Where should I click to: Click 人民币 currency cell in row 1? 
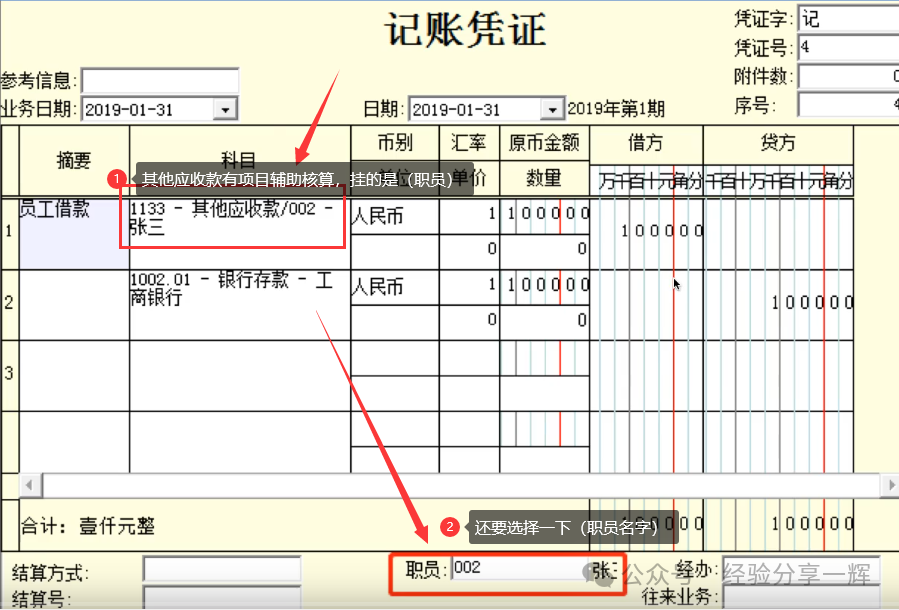[394, 216]
